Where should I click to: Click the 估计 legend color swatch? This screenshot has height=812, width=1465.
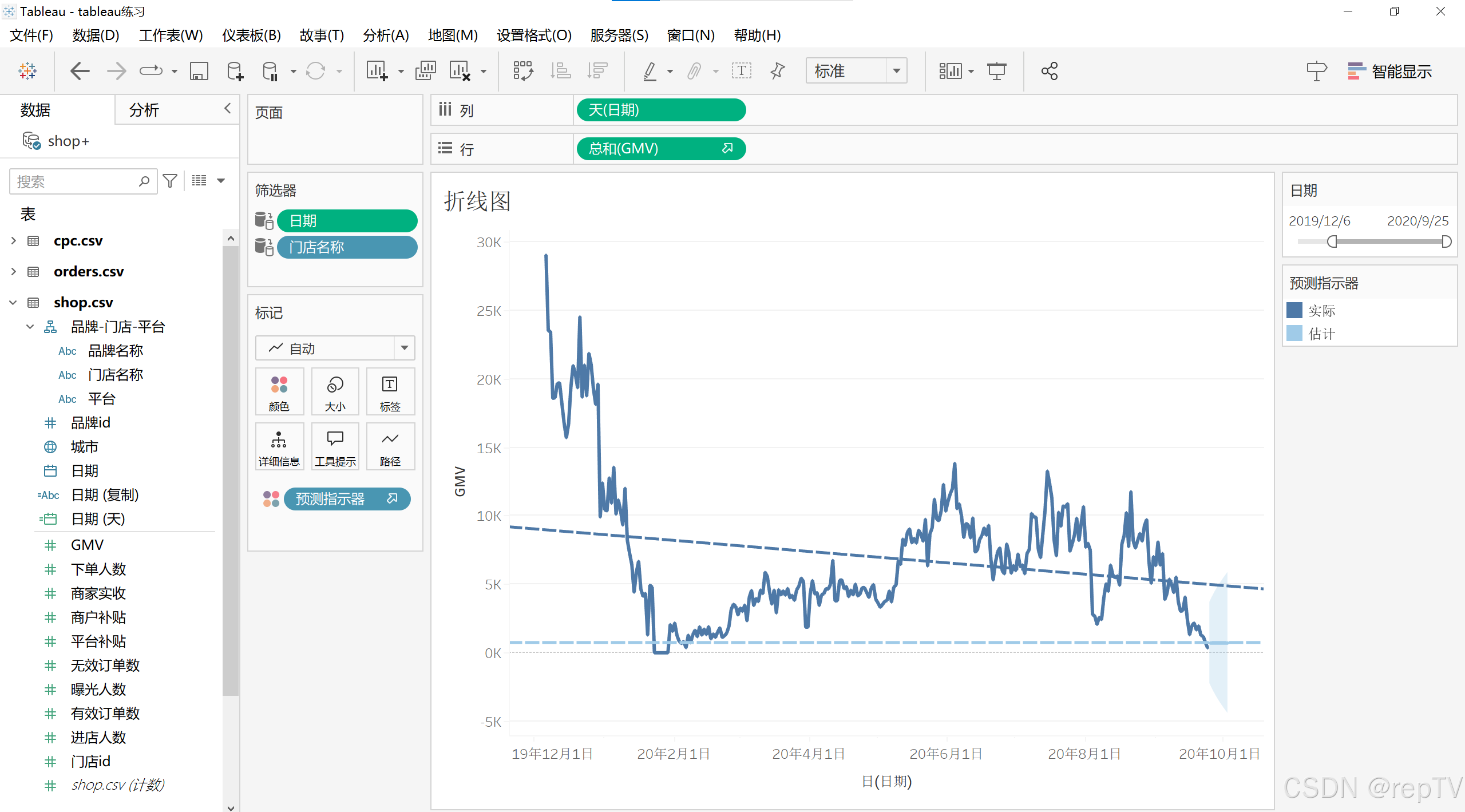(1294, 333)
